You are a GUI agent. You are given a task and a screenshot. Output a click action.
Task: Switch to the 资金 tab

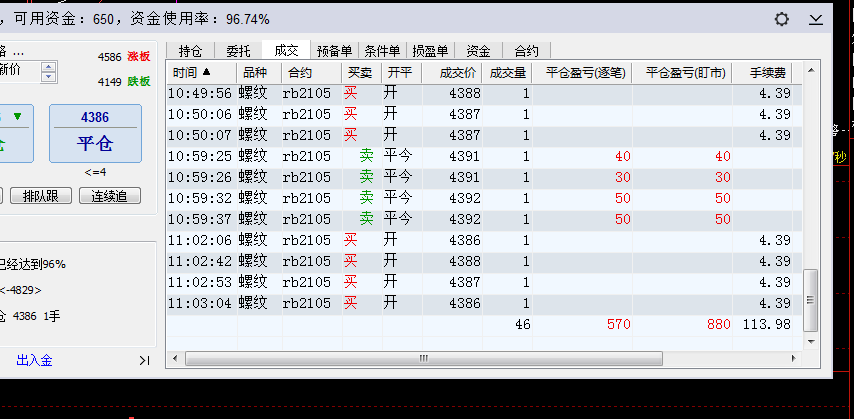(478, 51)
